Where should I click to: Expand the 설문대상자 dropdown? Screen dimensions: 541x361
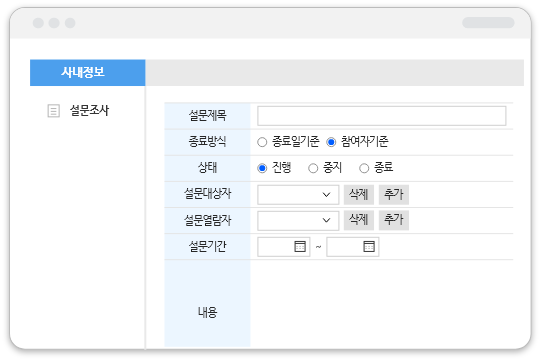pos(298,195)
